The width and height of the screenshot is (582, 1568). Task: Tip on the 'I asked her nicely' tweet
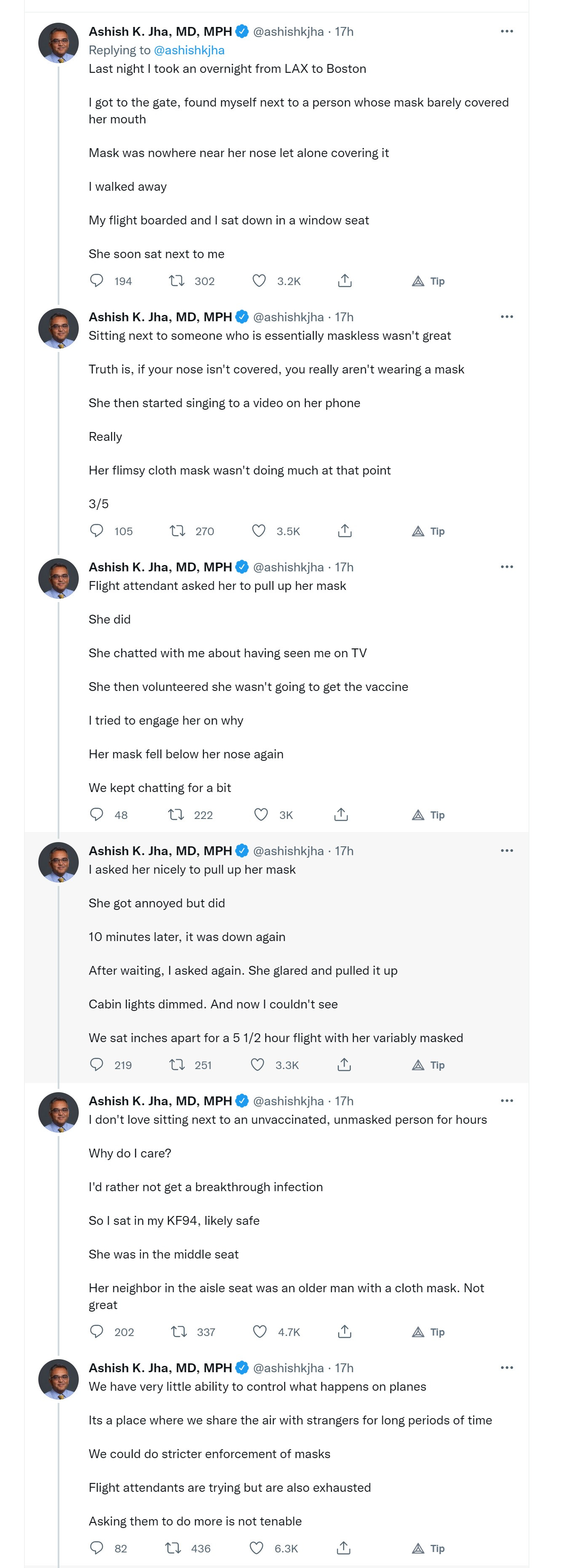[x=429, y=1064]
